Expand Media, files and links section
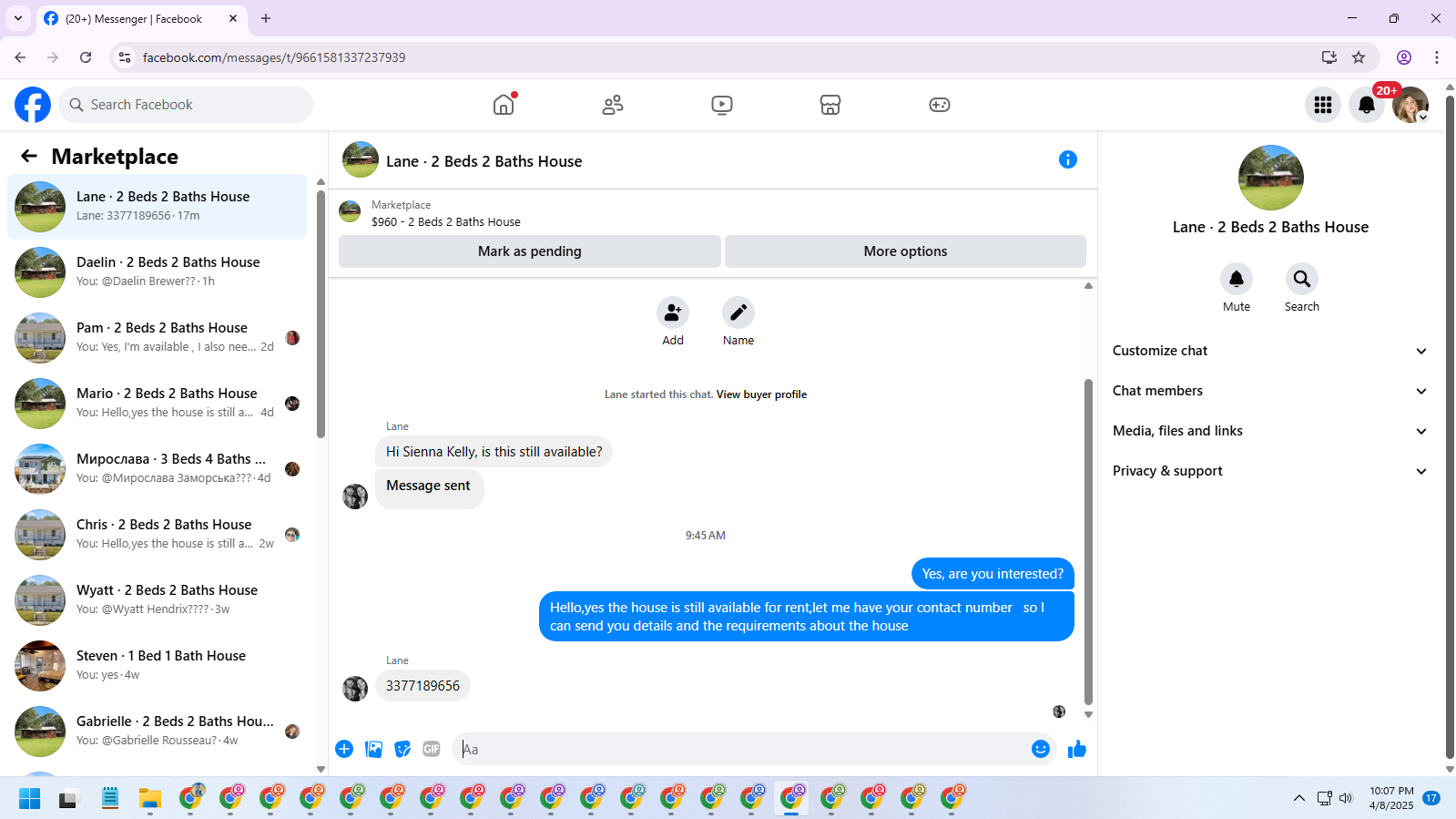Image resolution: width=1456 pixels, height=819 pixels. (1270, 431)
